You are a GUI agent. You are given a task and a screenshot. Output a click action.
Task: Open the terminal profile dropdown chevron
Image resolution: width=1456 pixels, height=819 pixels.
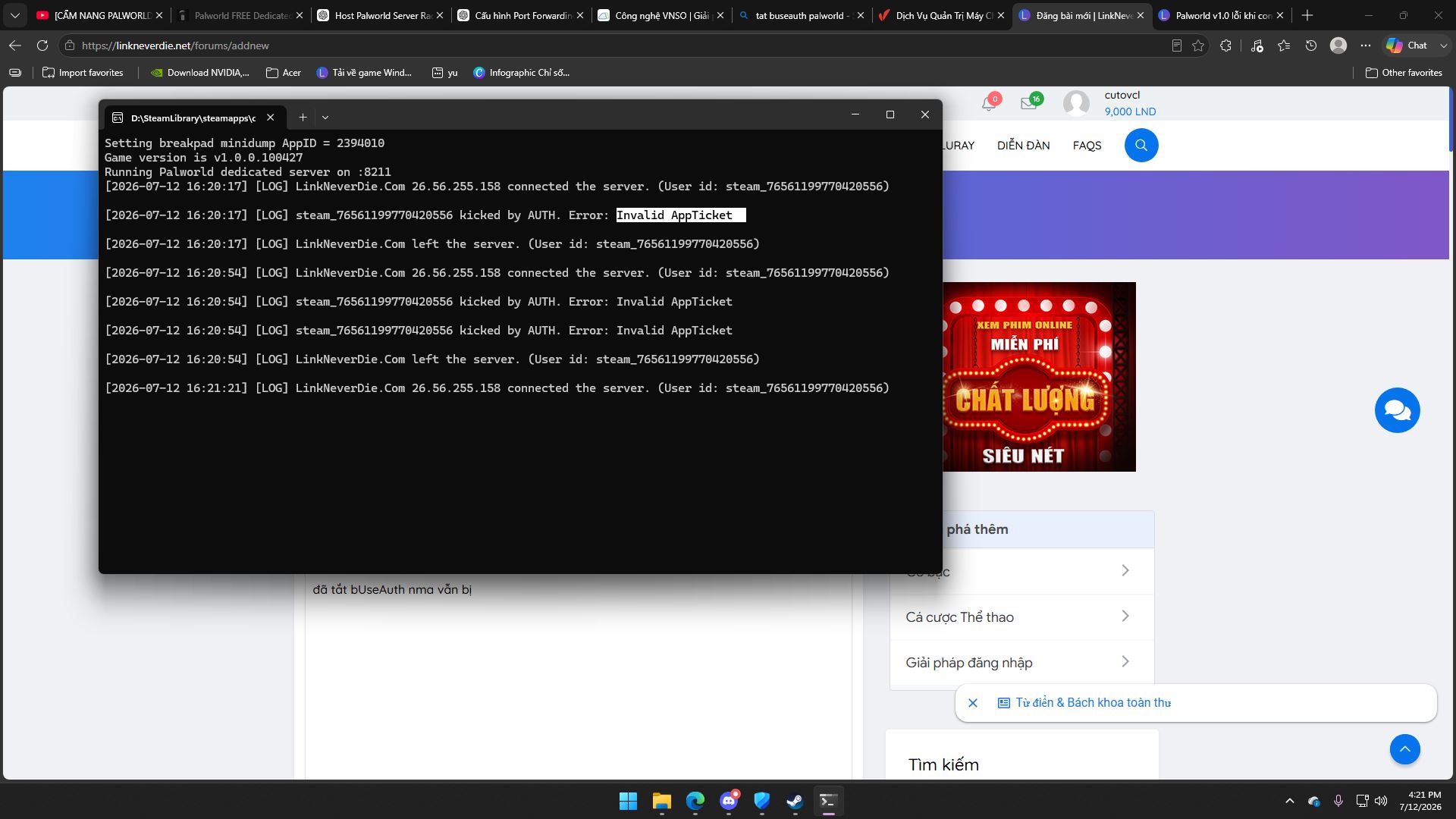click(325, 117)
